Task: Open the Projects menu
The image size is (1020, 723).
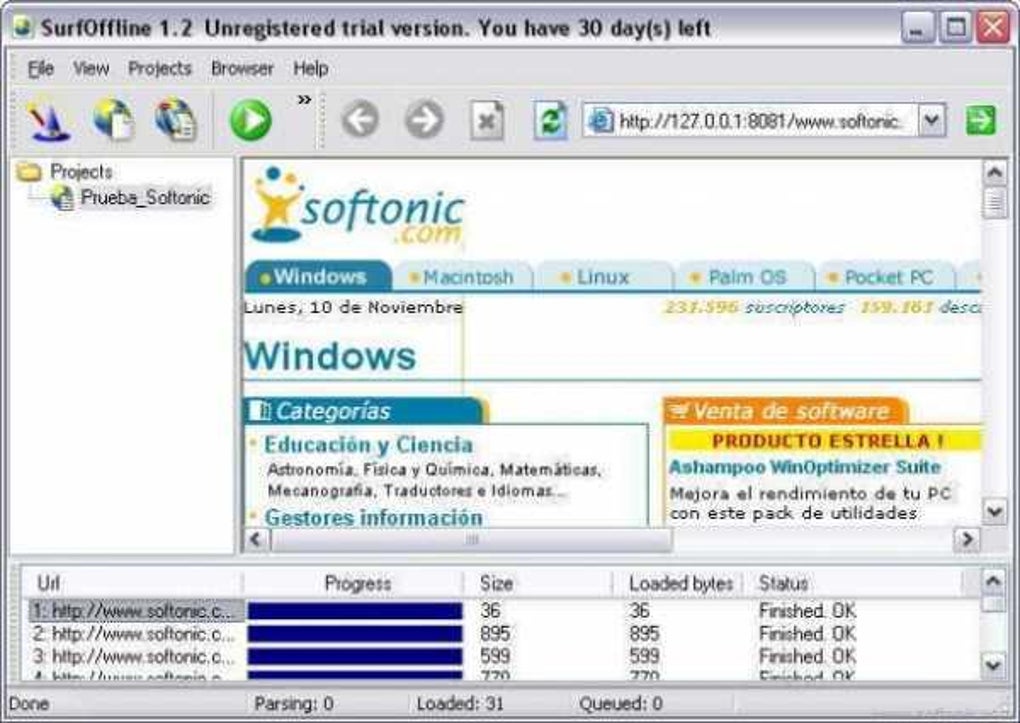Action: (160, 68)
